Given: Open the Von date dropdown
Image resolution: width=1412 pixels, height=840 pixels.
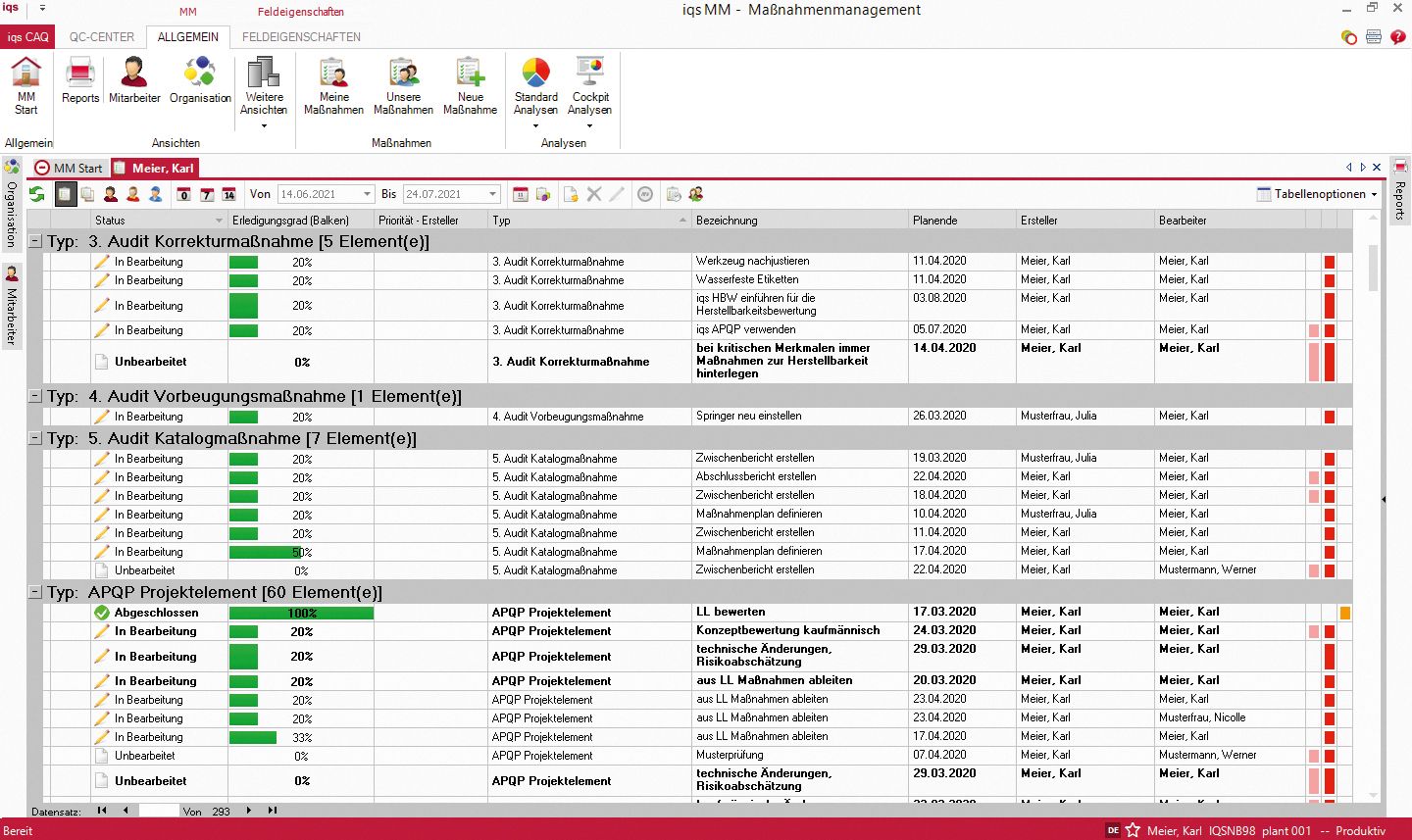Looking at the screenshot, I should 368,194.
